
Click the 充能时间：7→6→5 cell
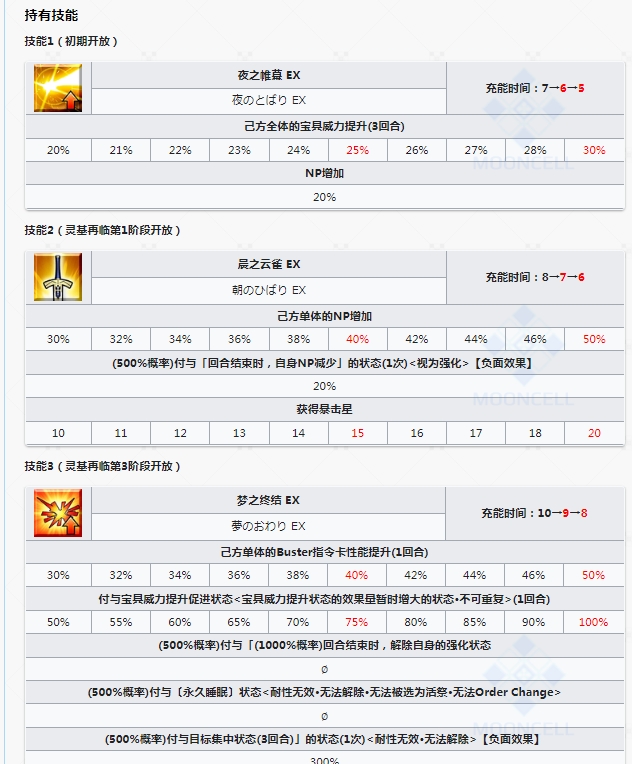pos(535,88)
